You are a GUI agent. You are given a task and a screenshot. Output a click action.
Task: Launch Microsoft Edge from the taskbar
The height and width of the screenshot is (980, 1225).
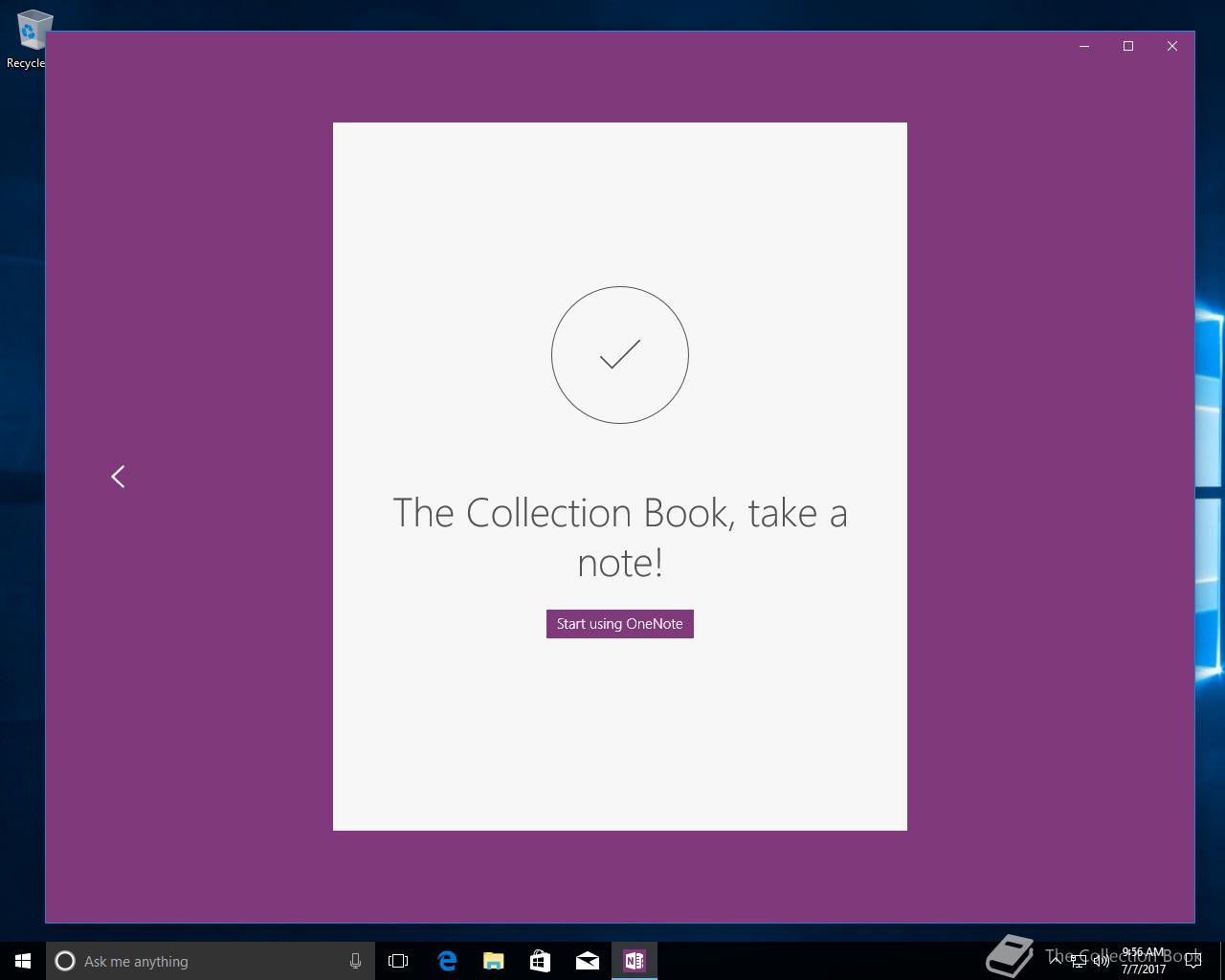pyautogui.click(x=447, y=961)
